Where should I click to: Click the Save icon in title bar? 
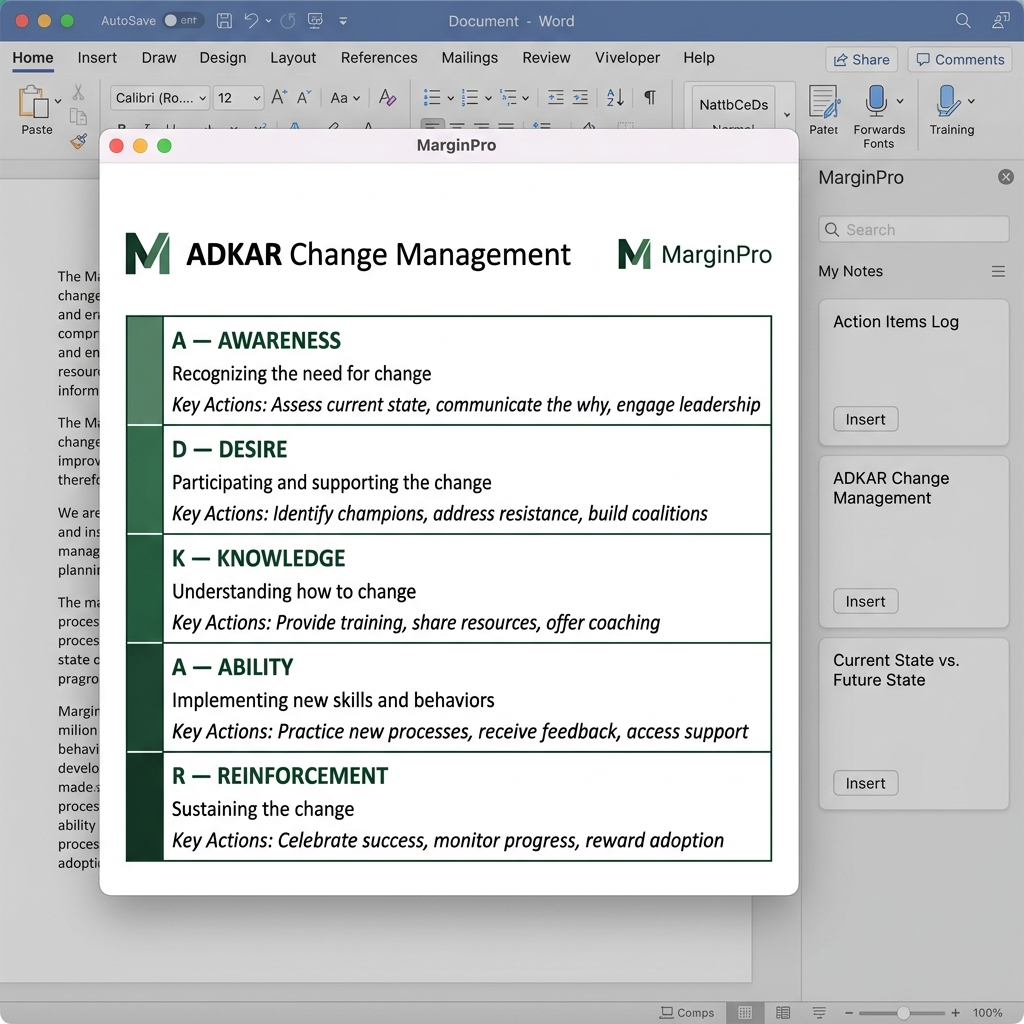click(225, 21)
